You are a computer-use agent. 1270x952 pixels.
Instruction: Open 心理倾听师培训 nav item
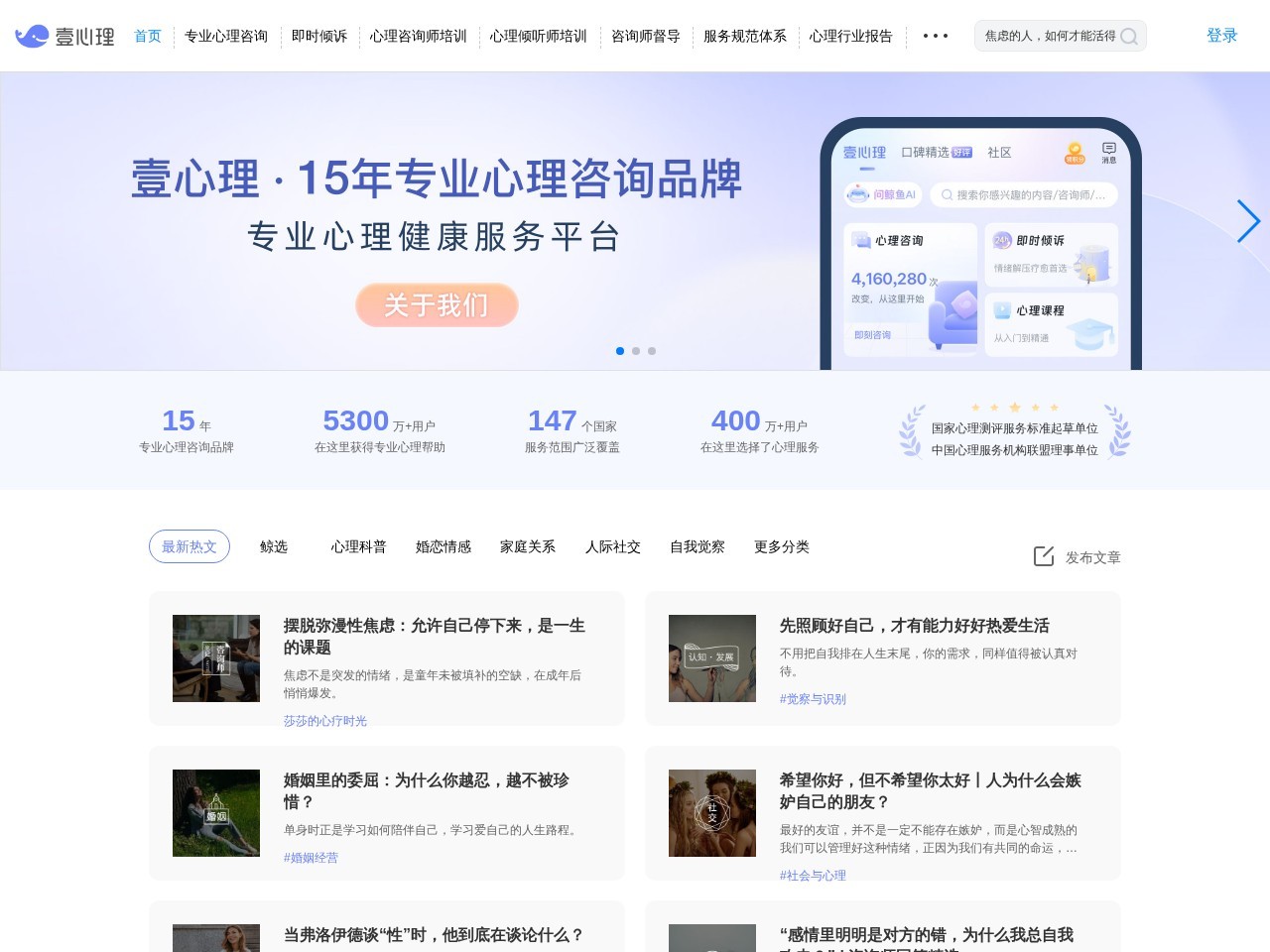[x=539, y=36]
